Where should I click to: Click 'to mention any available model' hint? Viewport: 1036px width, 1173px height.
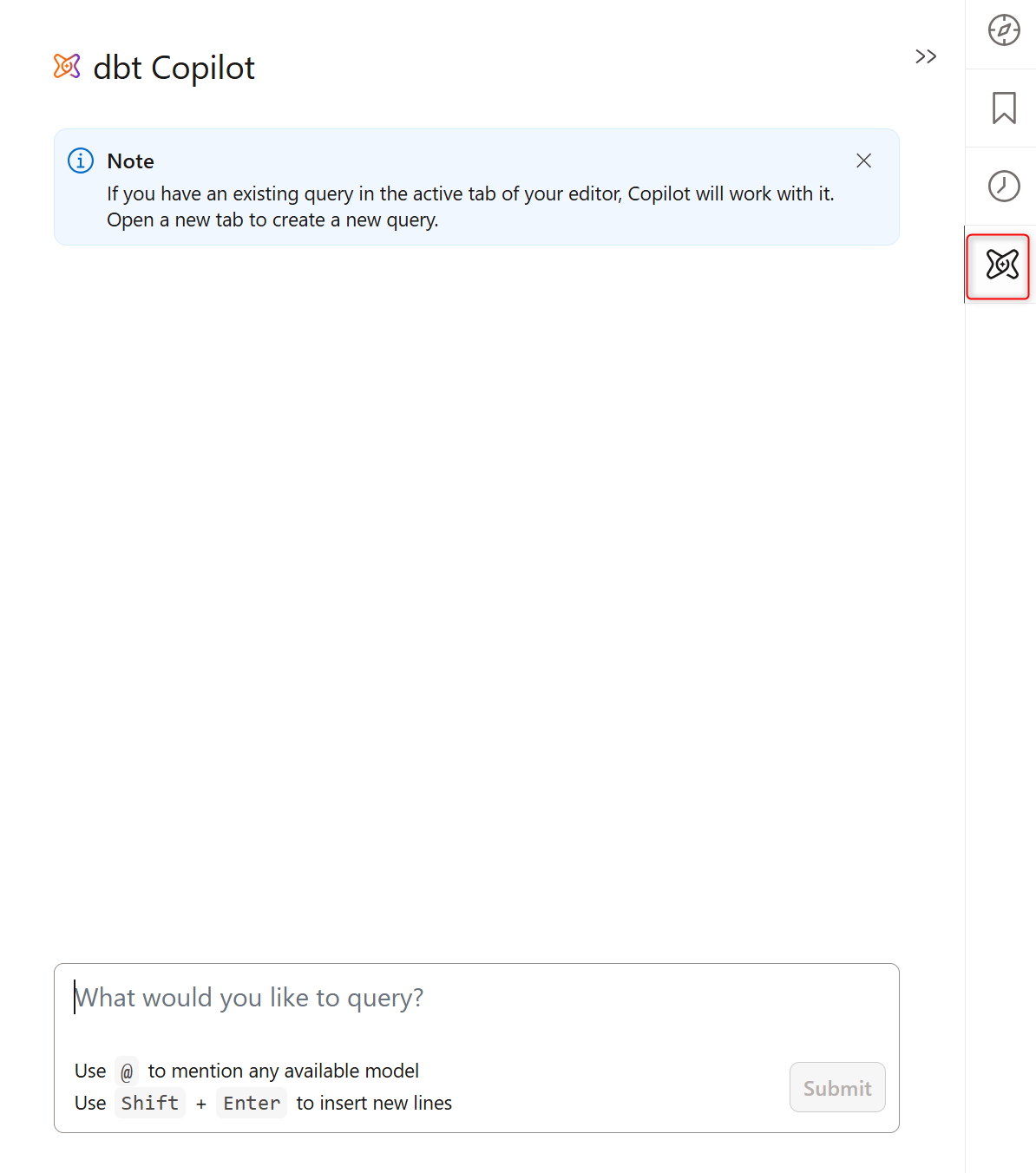coord(284,1071)
